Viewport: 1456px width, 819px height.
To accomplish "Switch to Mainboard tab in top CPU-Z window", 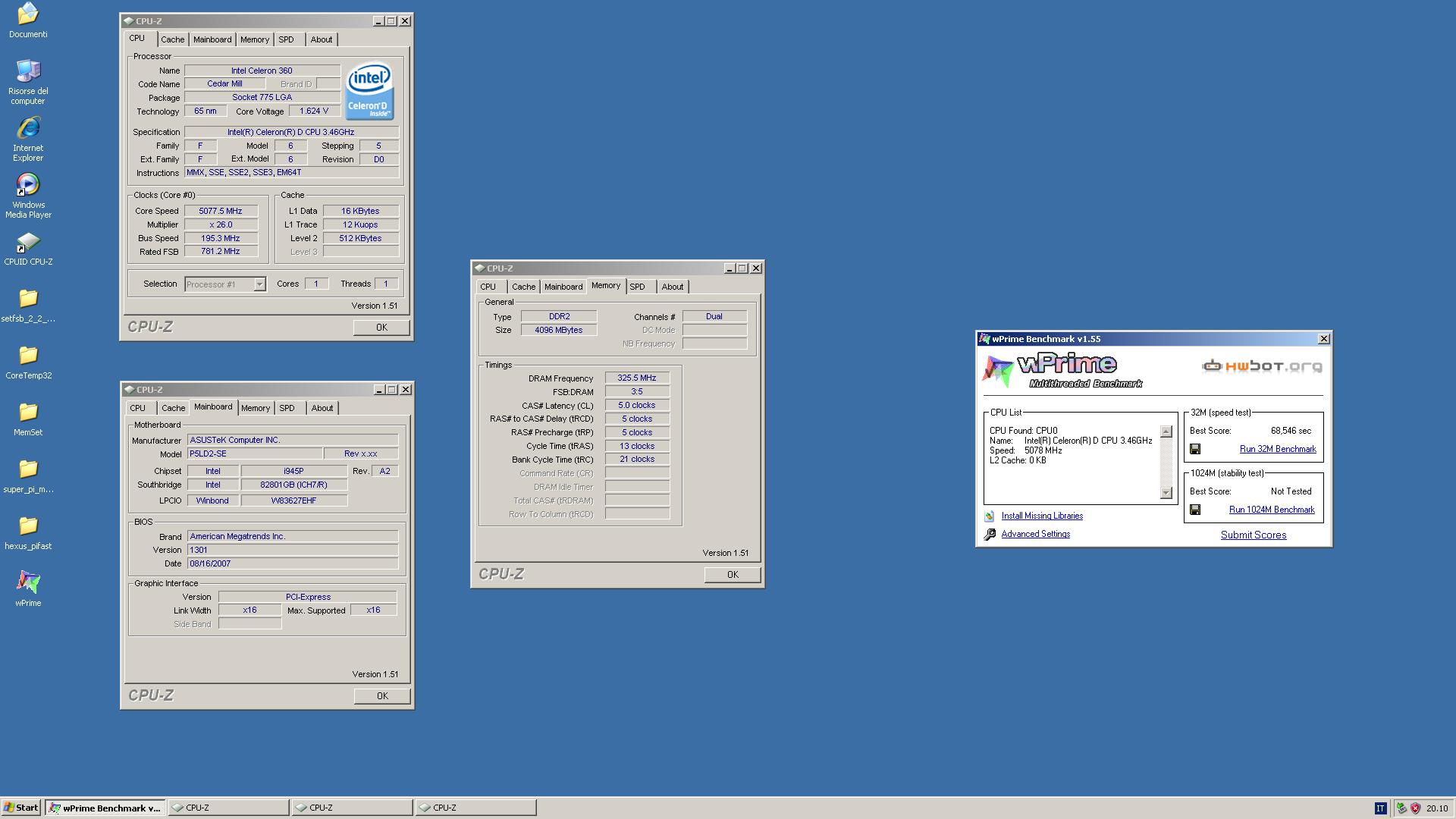I will [212, 39].
